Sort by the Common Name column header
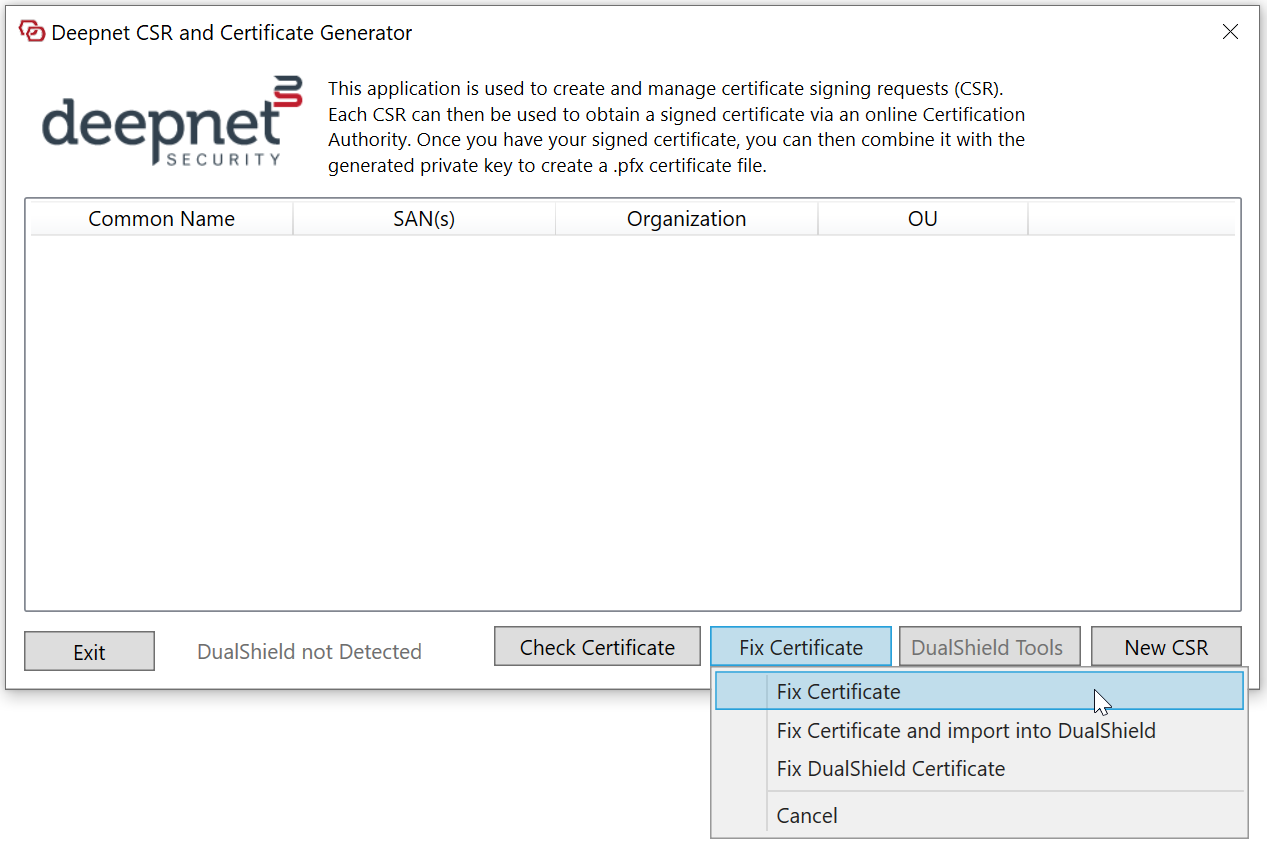This screenshot has height=845, width=1267. 161,219
